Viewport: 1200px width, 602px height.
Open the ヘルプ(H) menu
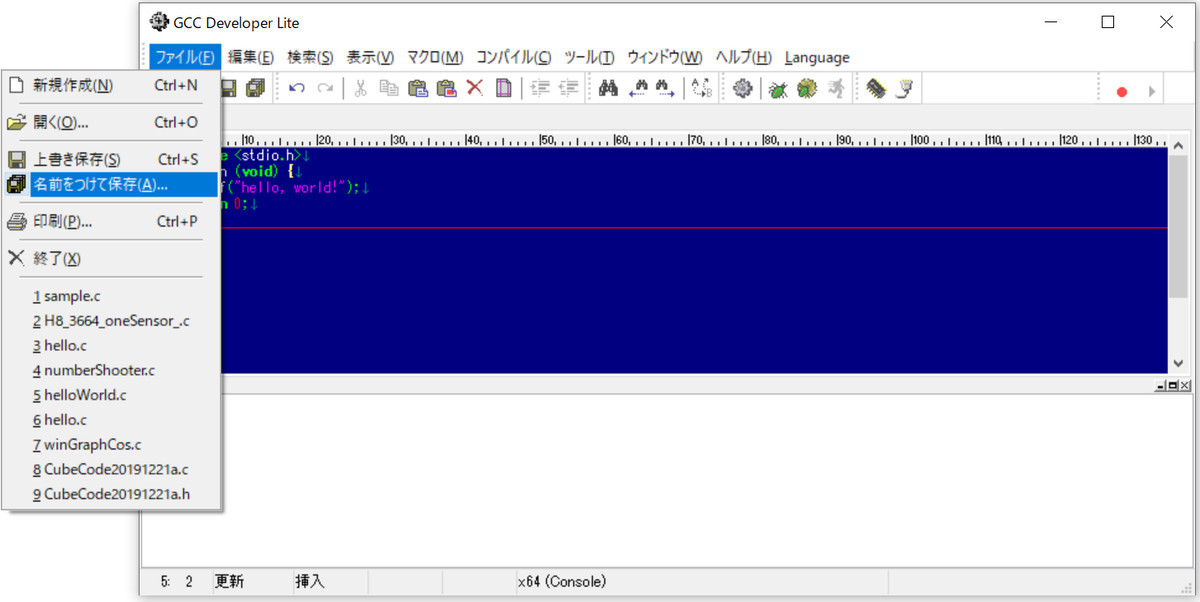tap(744, 57)
